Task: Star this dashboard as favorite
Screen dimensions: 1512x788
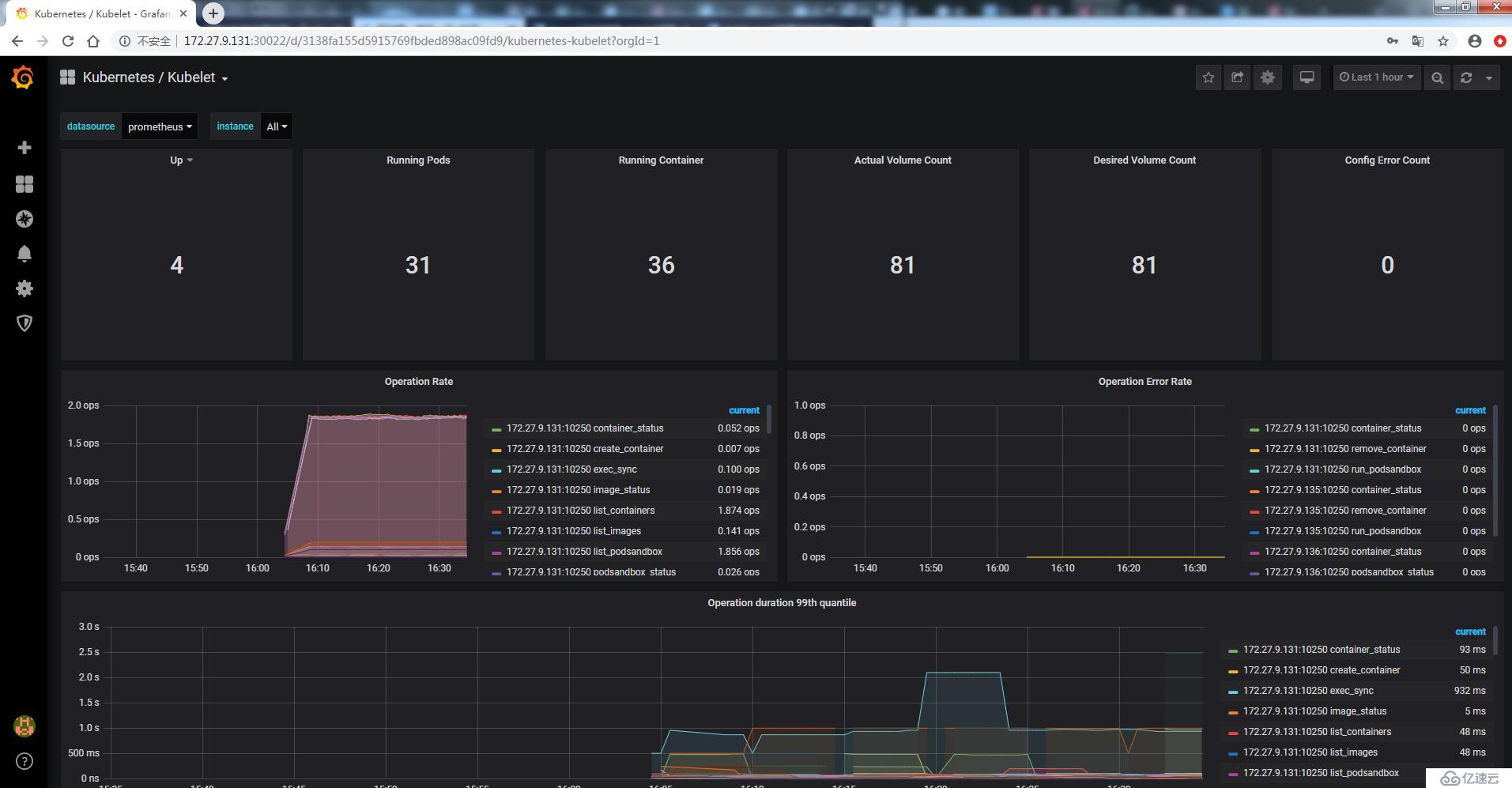Action: point(1208,77)
